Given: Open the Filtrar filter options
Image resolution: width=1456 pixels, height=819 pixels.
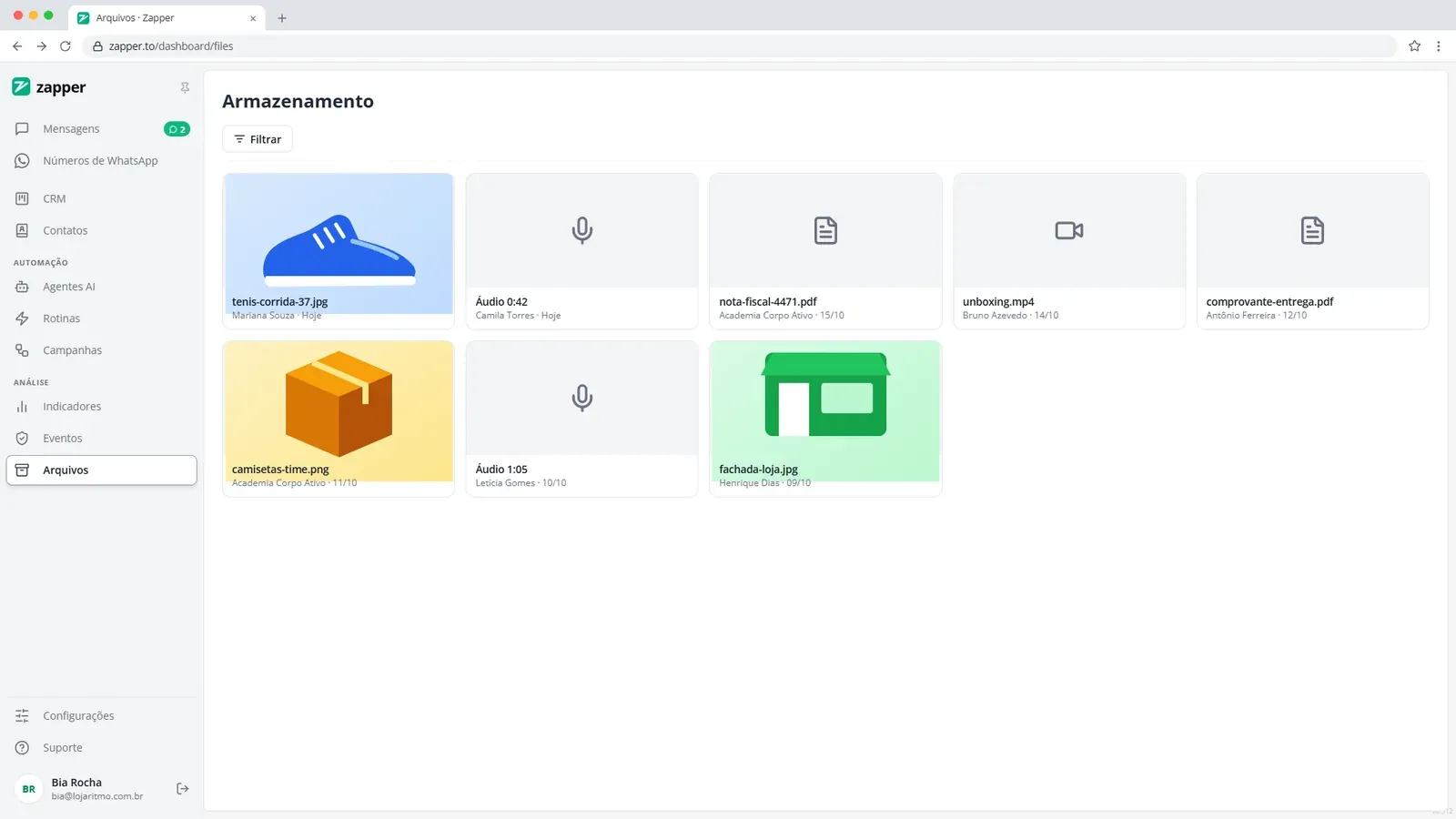Looking at the screenshot, I should pyautogui.click(x=258, y=139).
